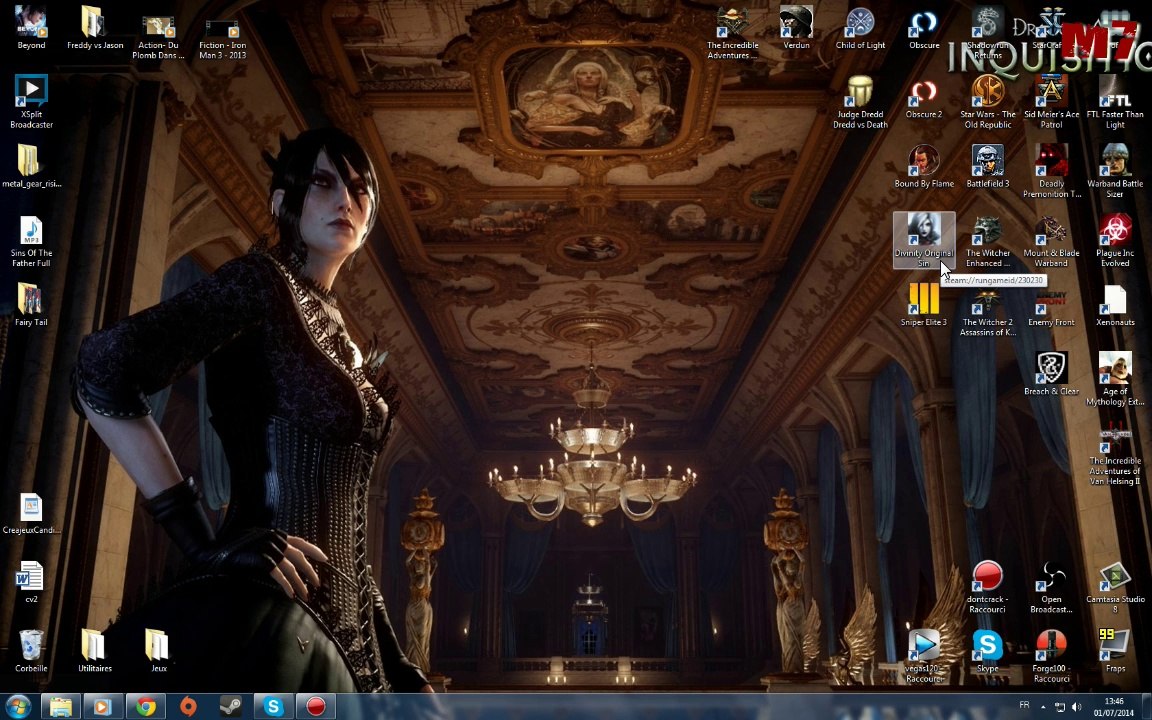Viewport: 1152px width, 720px height.
Task: Launch Shadowrun Returns shortcut
Action: click(988, 34)
